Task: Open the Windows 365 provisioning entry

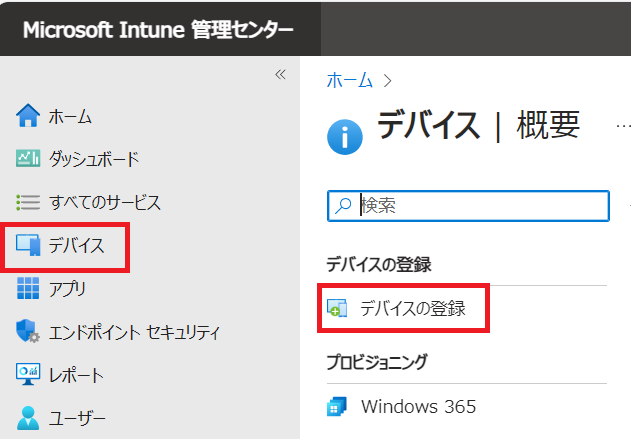Action: [419, 406]
